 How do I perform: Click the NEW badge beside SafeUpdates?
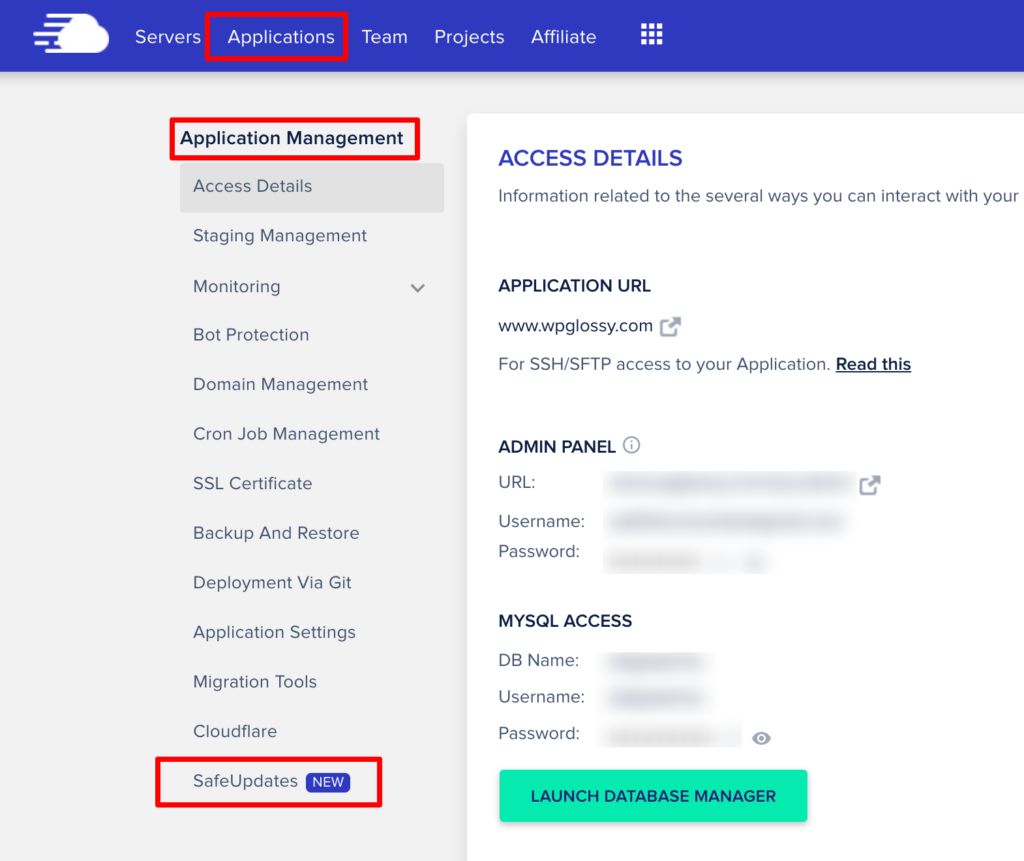click(328, 782)
